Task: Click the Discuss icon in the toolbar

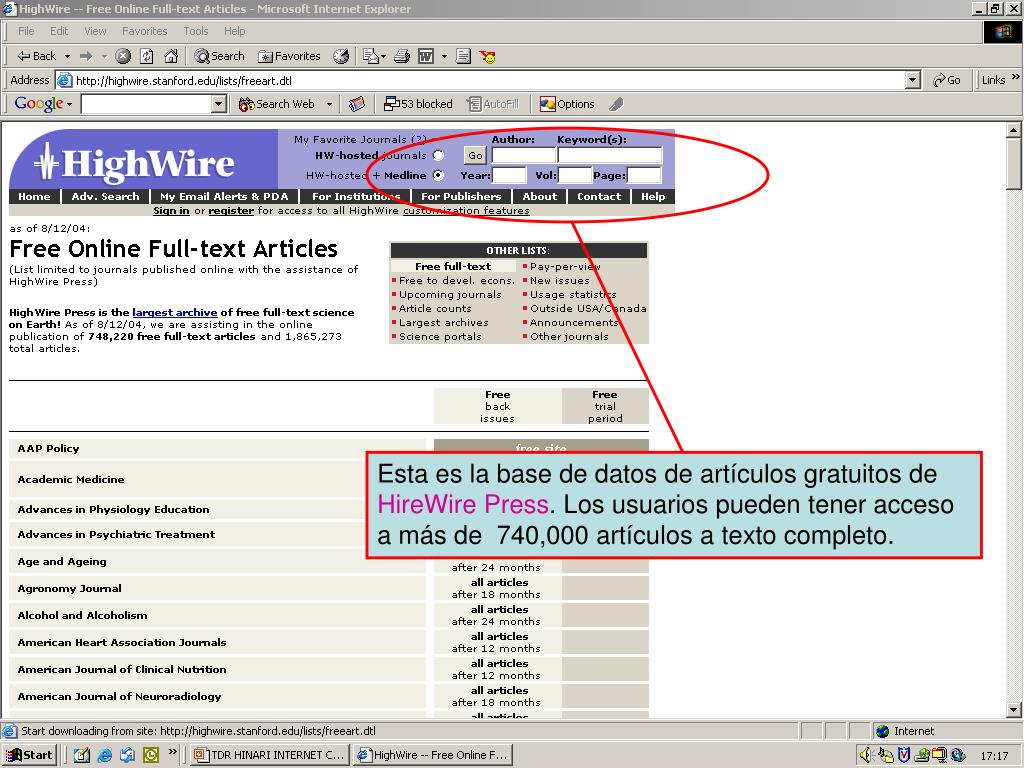Action: pyautogui.click(x=463, y=56)
